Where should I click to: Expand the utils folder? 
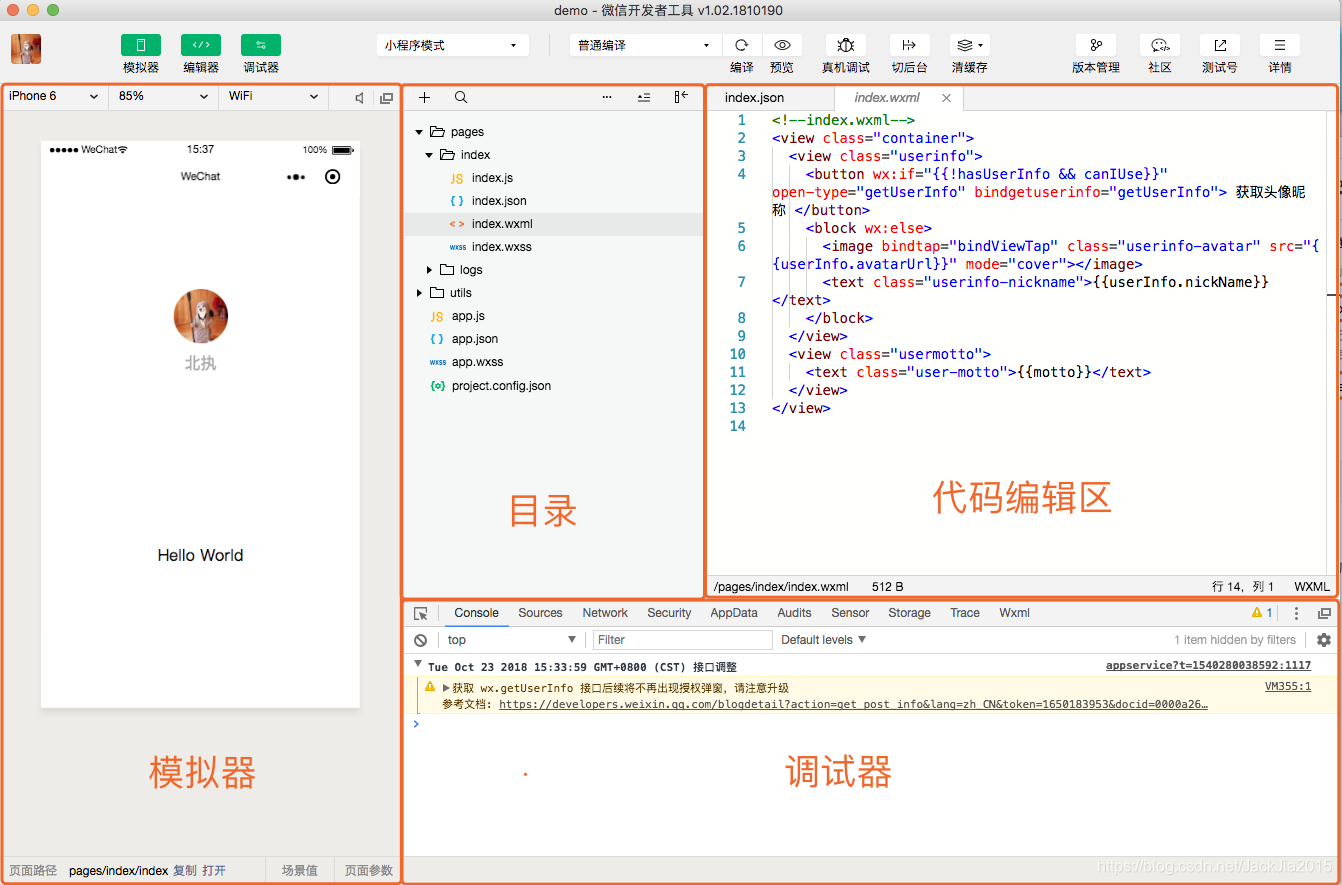419,293
